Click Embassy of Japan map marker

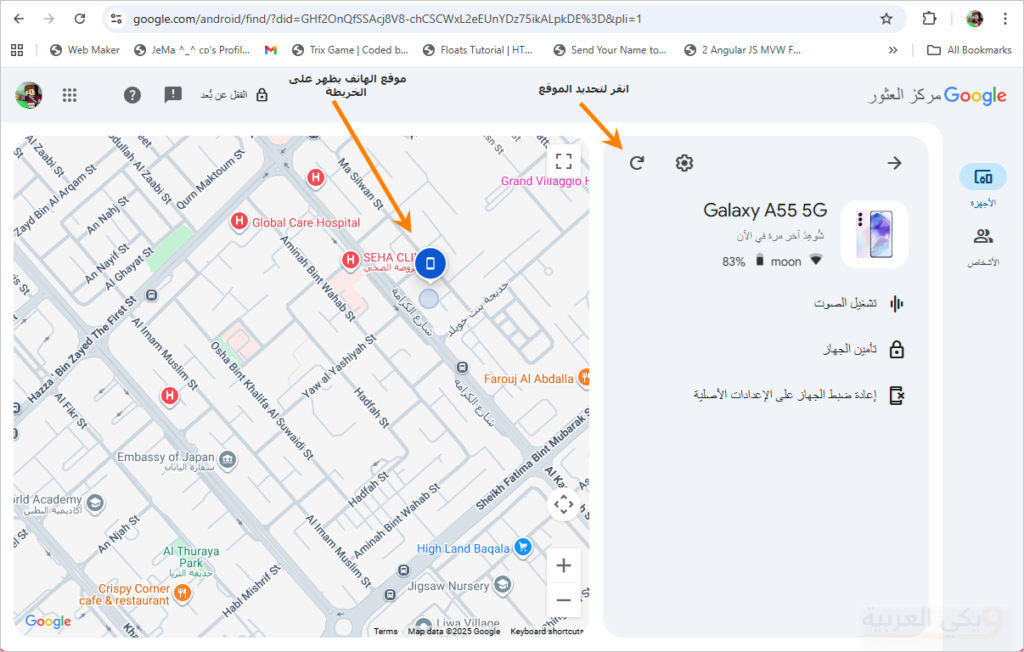[x=227, y=460]
